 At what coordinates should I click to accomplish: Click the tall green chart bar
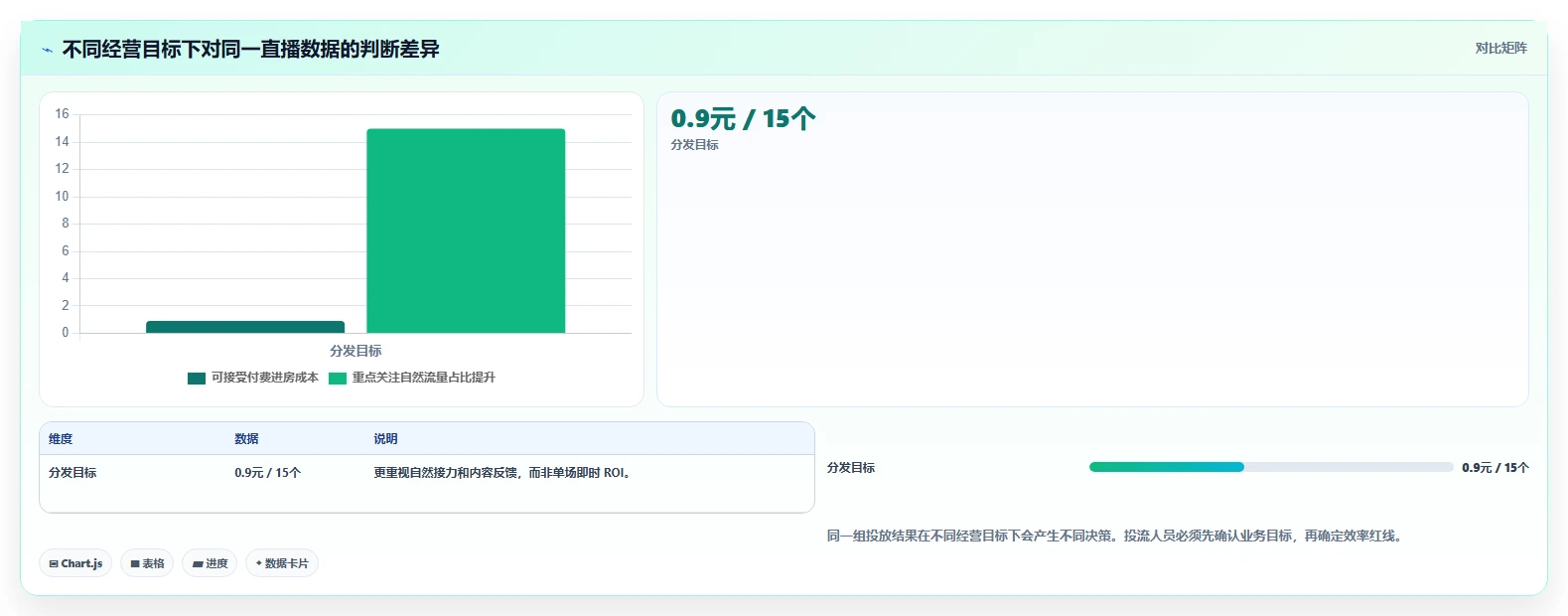pos(466,231)
